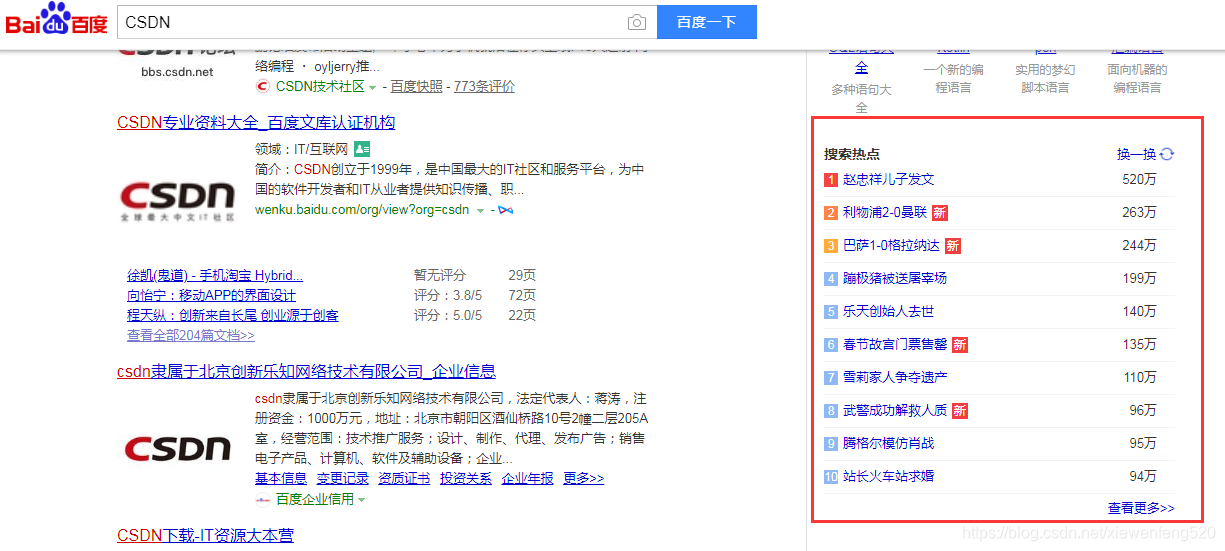
Task: Click 新 badge next to 武警成功解救人质
Action: [959, 411]
